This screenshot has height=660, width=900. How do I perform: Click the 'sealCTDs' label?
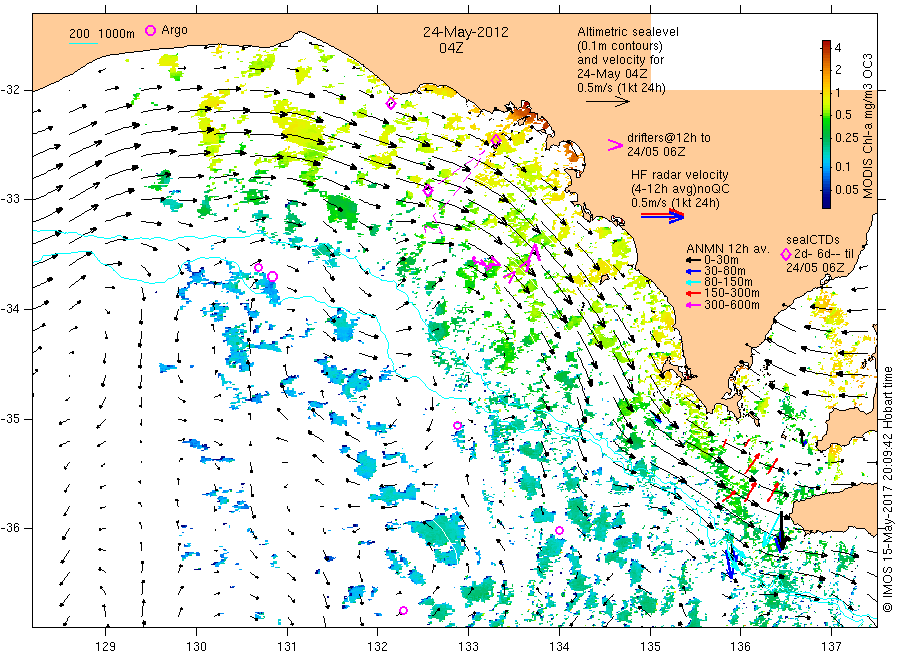click(812, 240)
